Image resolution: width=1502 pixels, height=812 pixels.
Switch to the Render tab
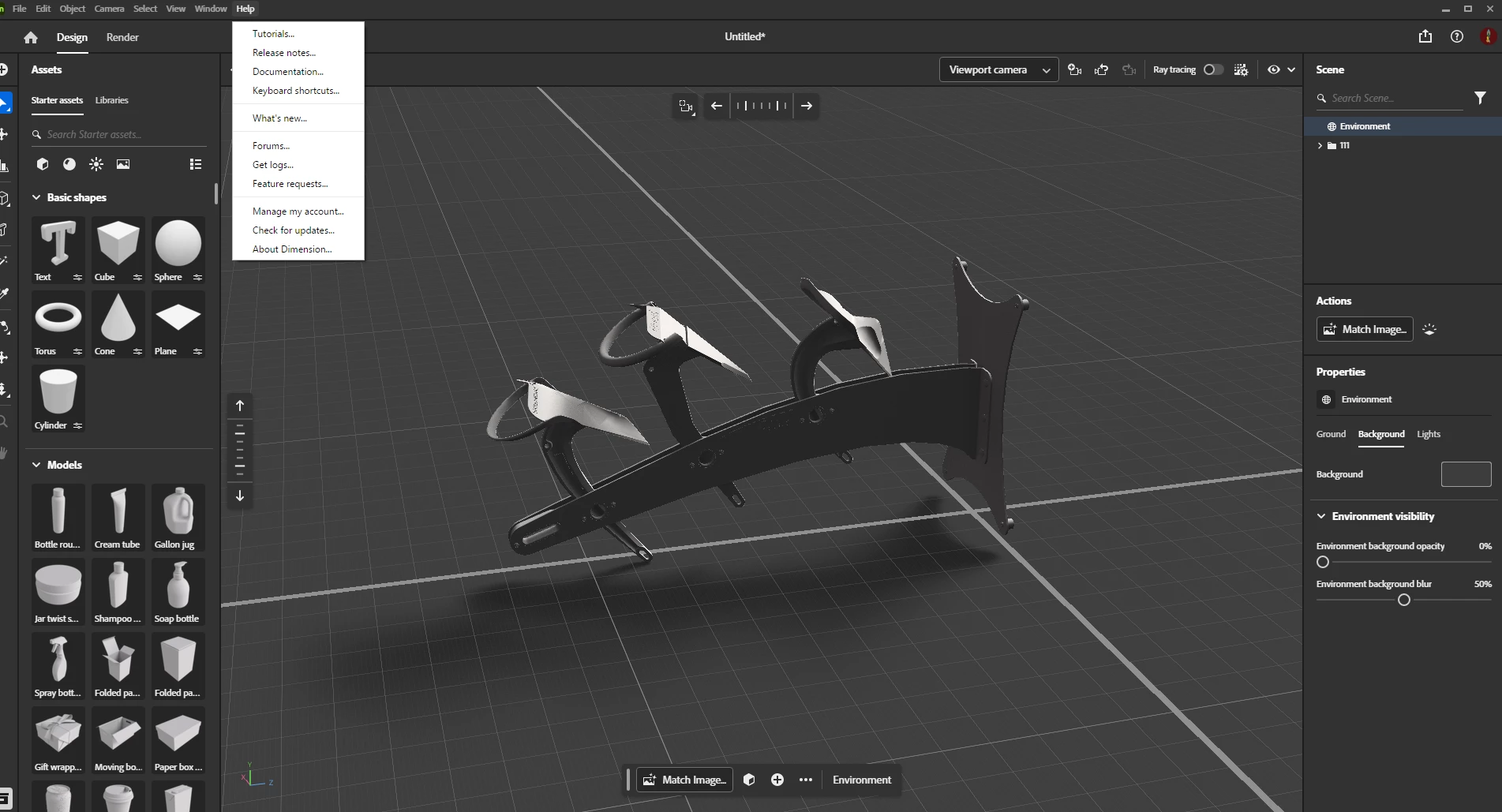(x=122, y=37)
